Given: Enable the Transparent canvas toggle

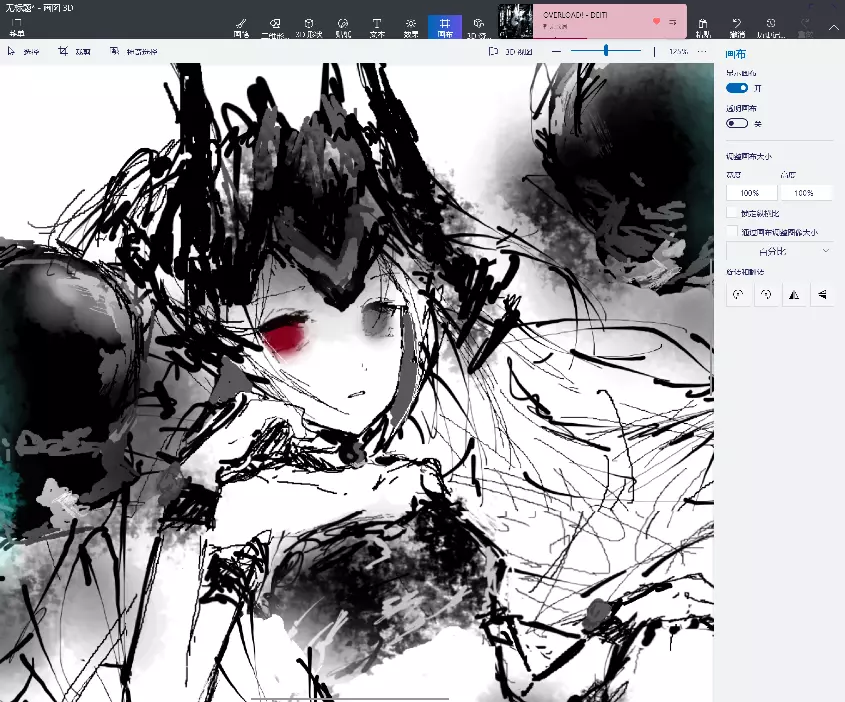Looking at the screenshot, I should pos(737,123).
